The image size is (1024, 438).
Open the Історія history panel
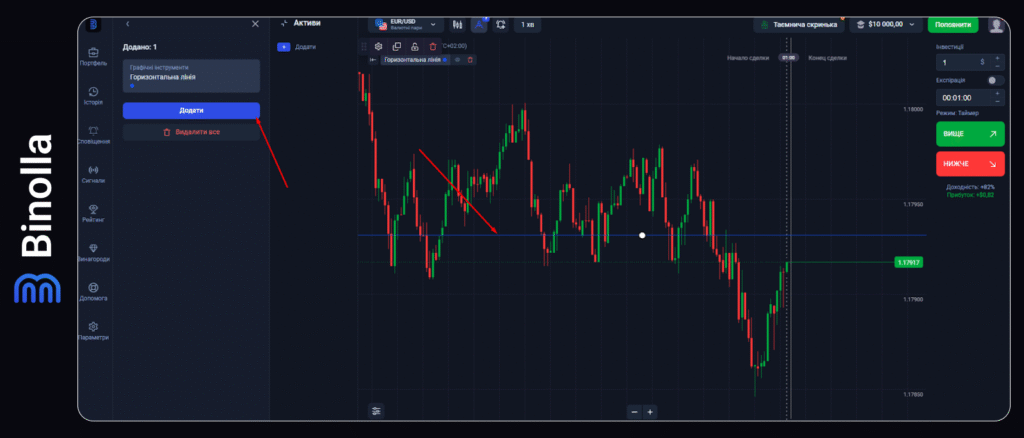click(x=93, y=96)
